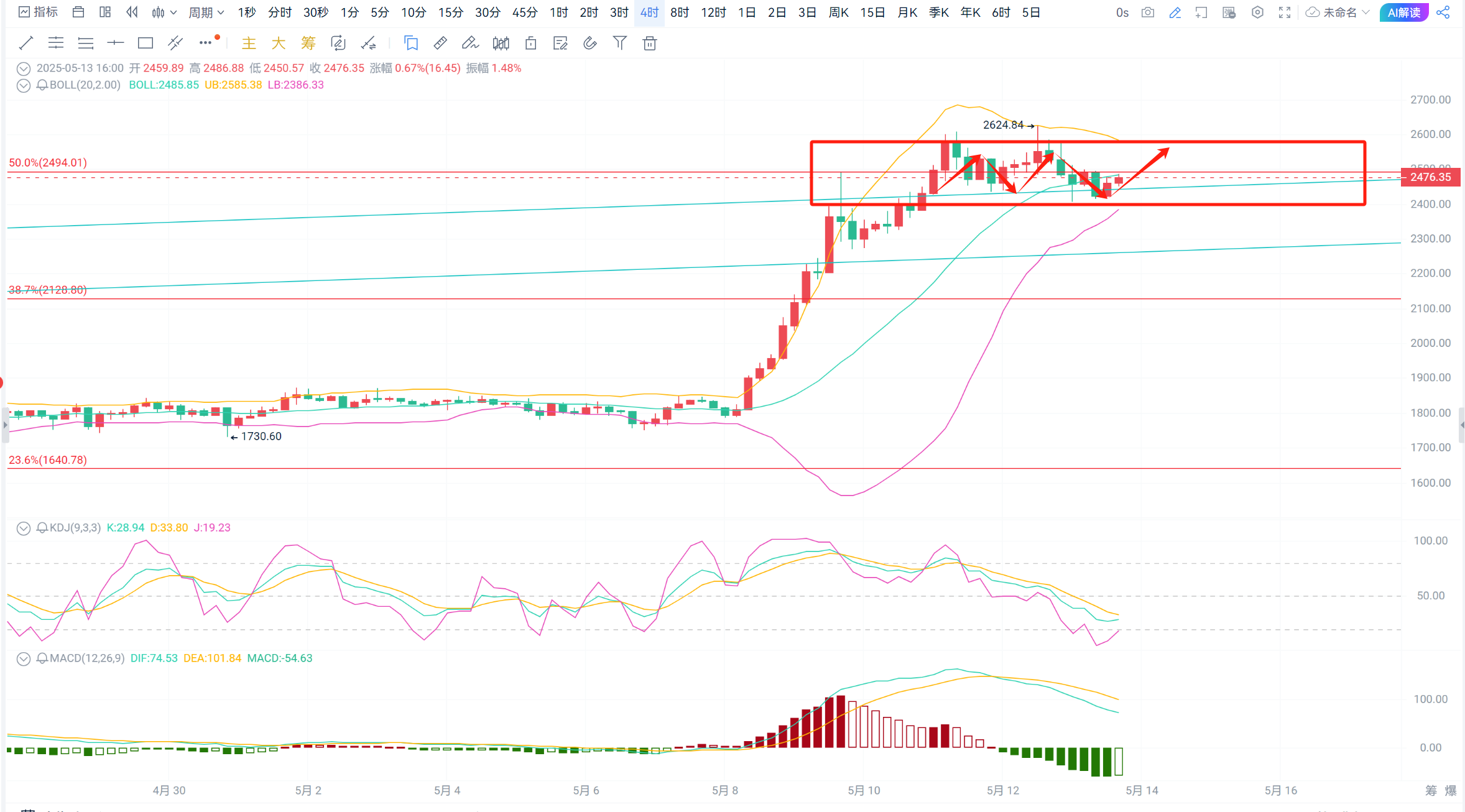Open hexagon settings icon
Screen dimensions: 1465x812
tap(1257, 12)
